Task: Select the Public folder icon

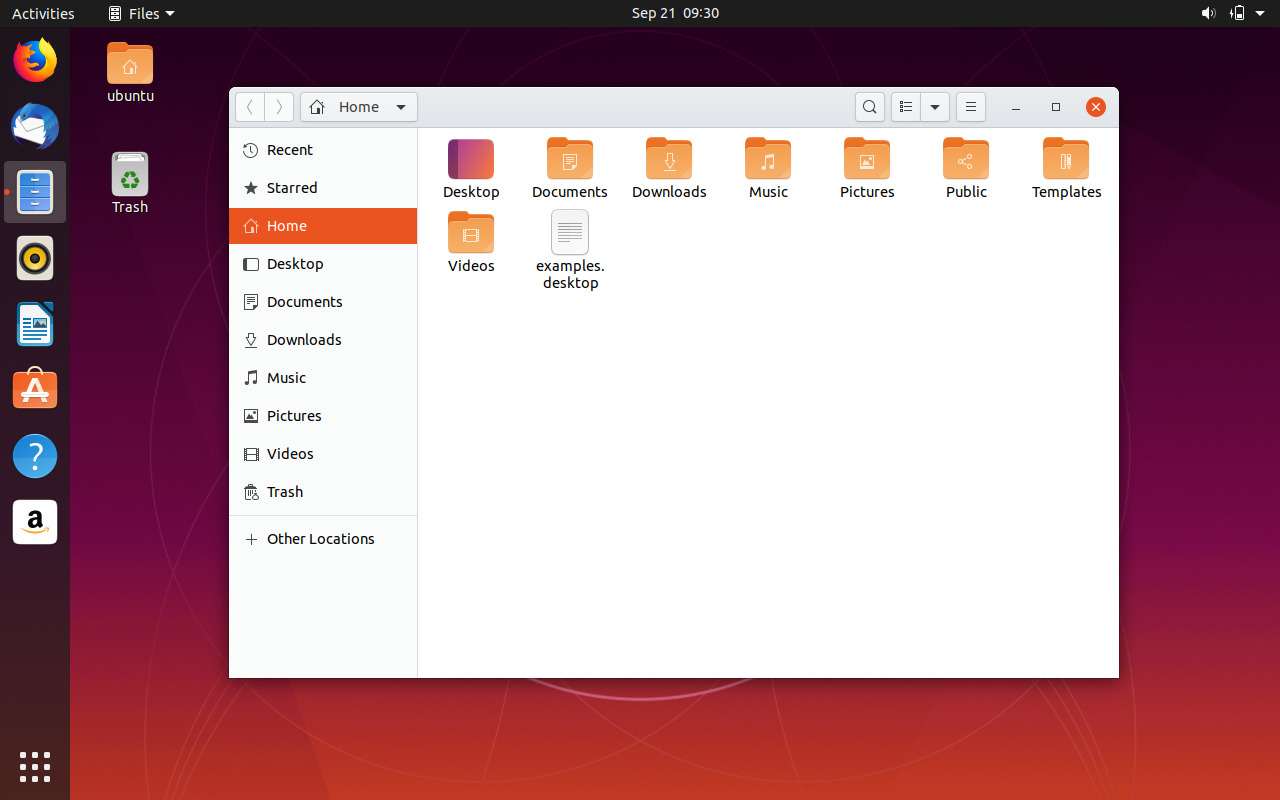Action: click(966, 159)
